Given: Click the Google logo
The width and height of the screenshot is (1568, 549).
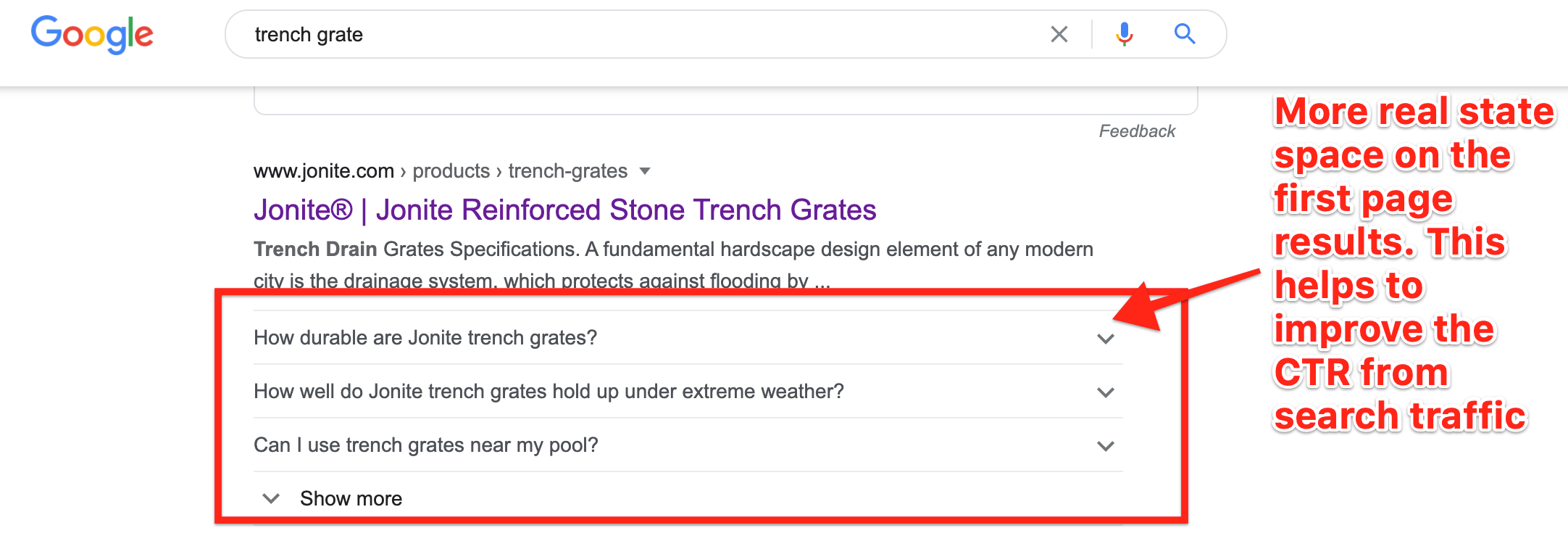Looking at the screenshot, I should pos(92,34).
